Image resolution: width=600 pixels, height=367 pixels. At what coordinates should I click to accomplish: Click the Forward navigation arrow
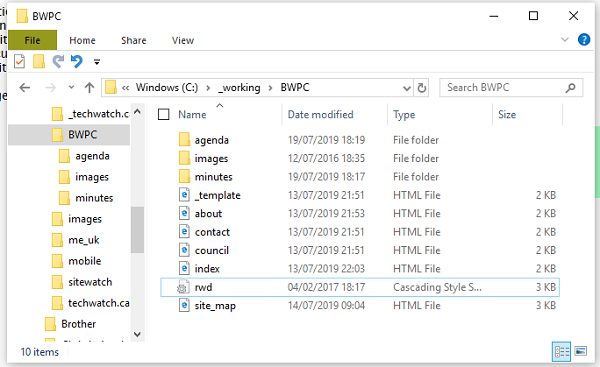51,88
